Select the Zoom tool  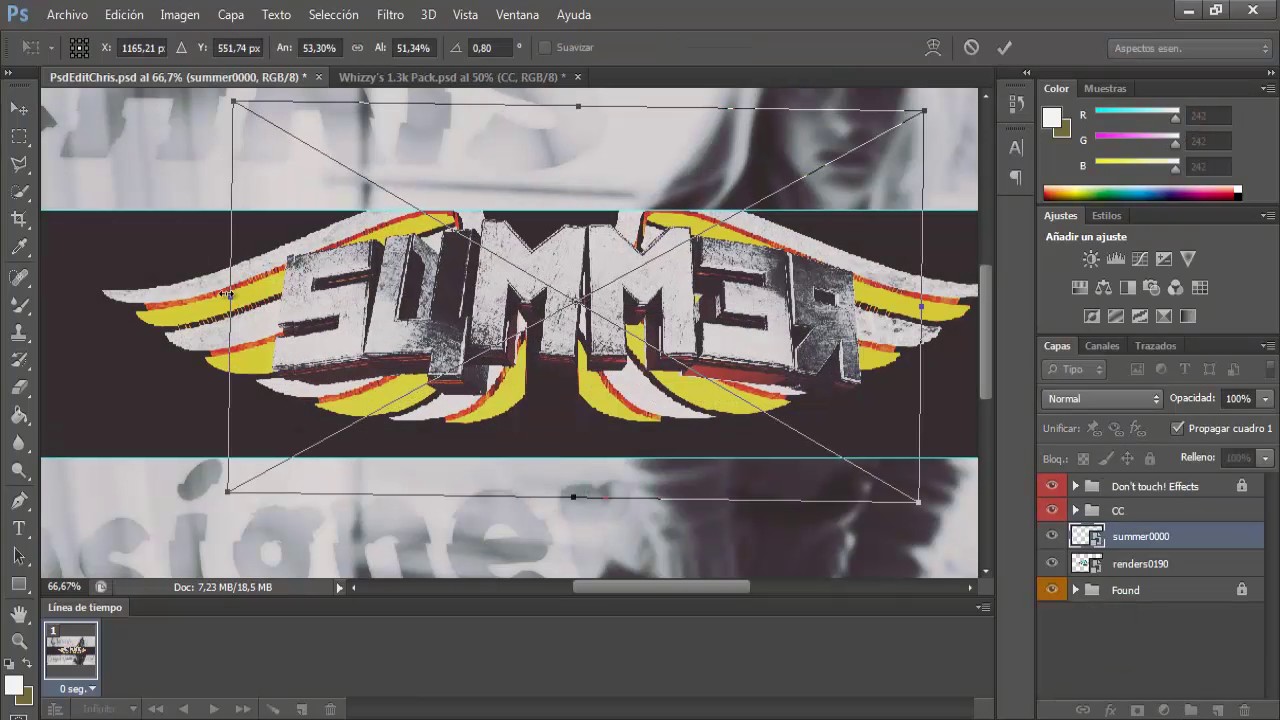pos(19,641)
